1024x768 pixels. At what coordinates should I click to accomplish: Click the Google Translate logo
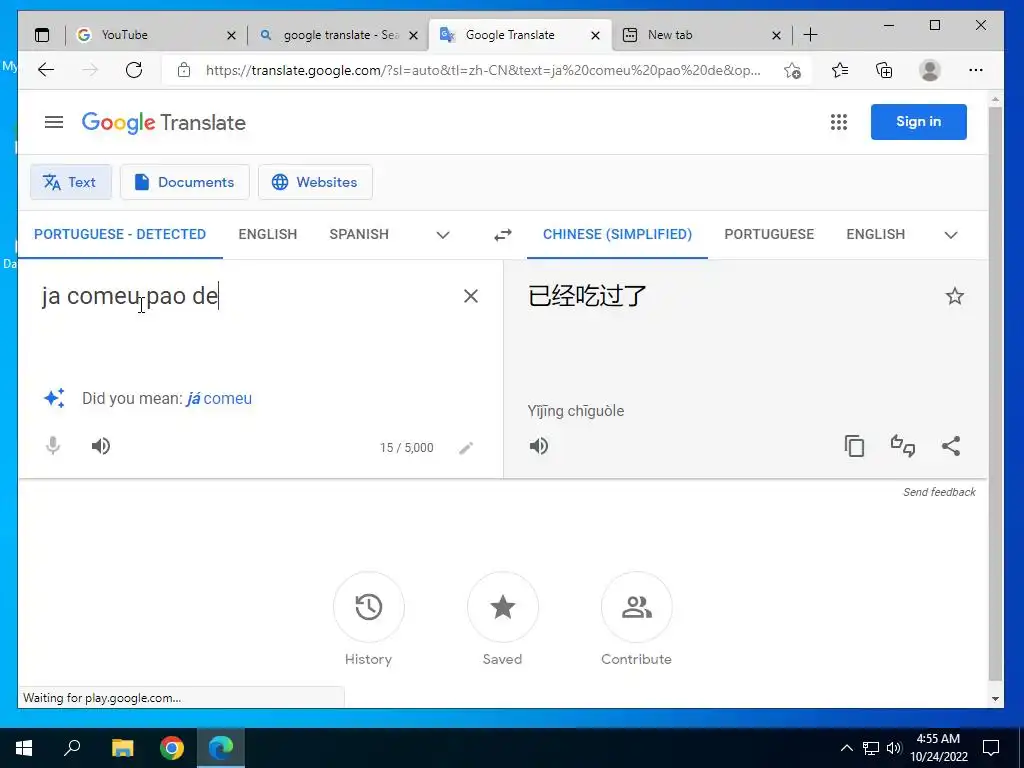(x=163, y=123)
